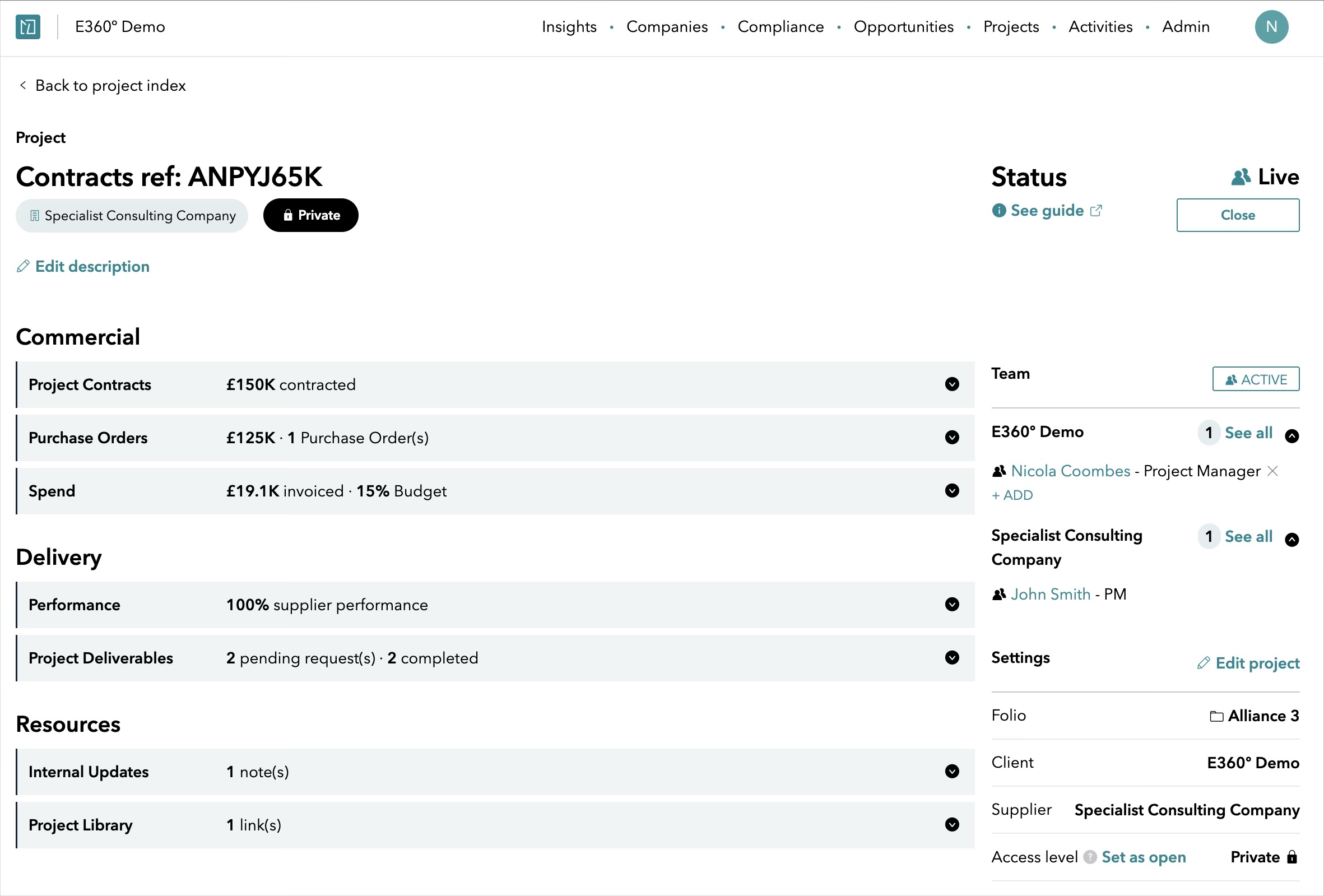The width and height of the screenshot is (1324, 896).
Task: Open user avatar N menu
Action: click(1271, 27)
